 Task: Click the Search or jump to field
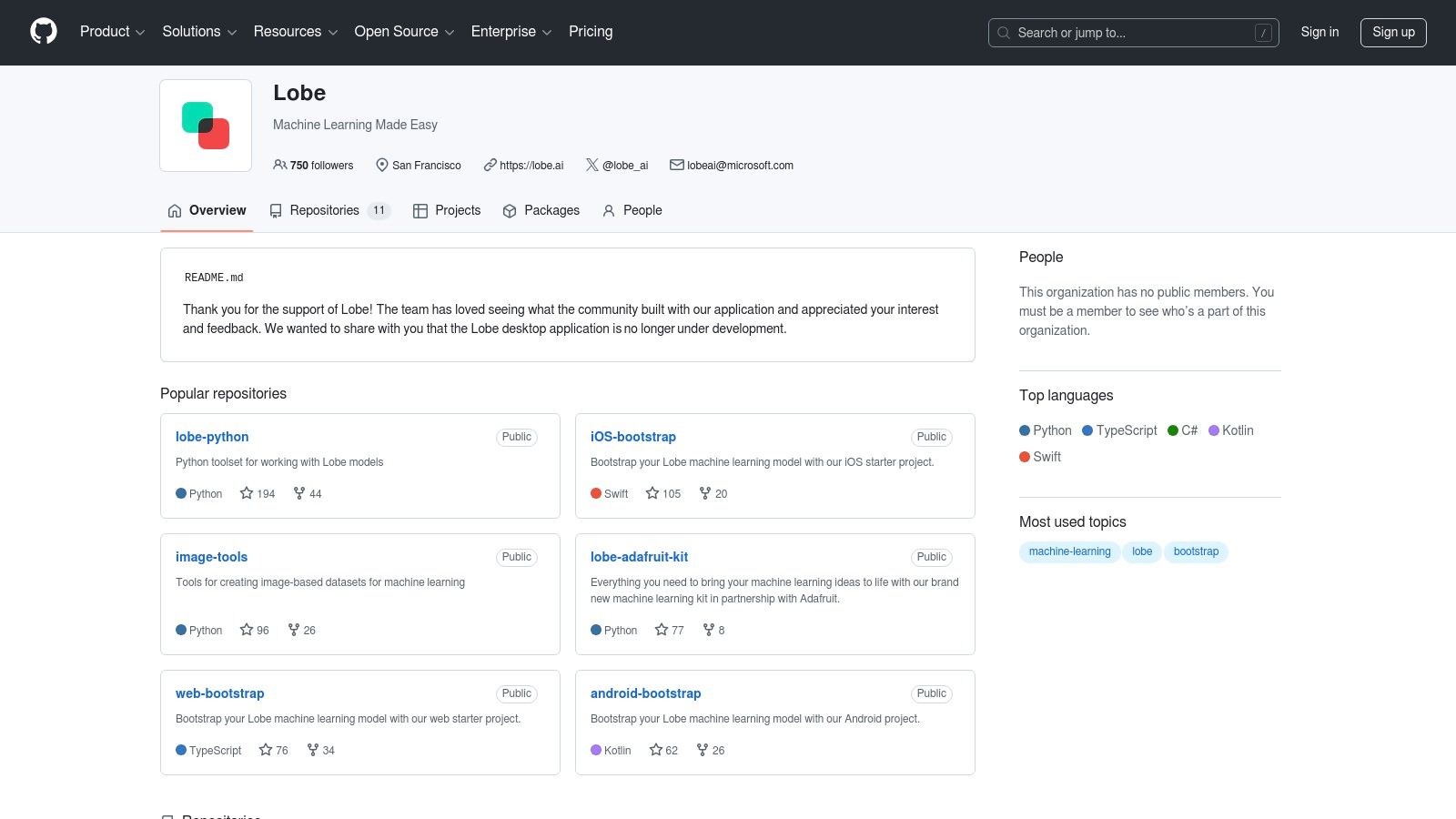pyautogui.click(x=1134, y=33)
